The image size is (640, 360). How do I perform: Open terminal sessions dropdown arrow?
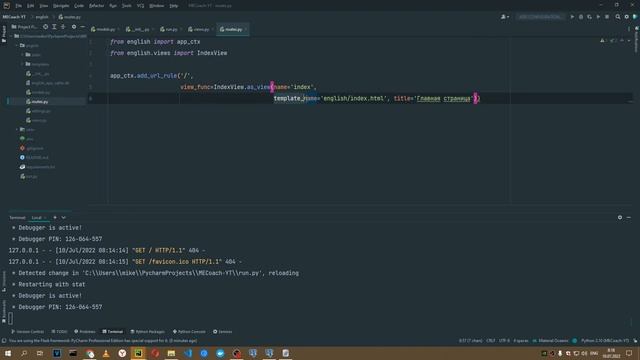click(64, 218)
